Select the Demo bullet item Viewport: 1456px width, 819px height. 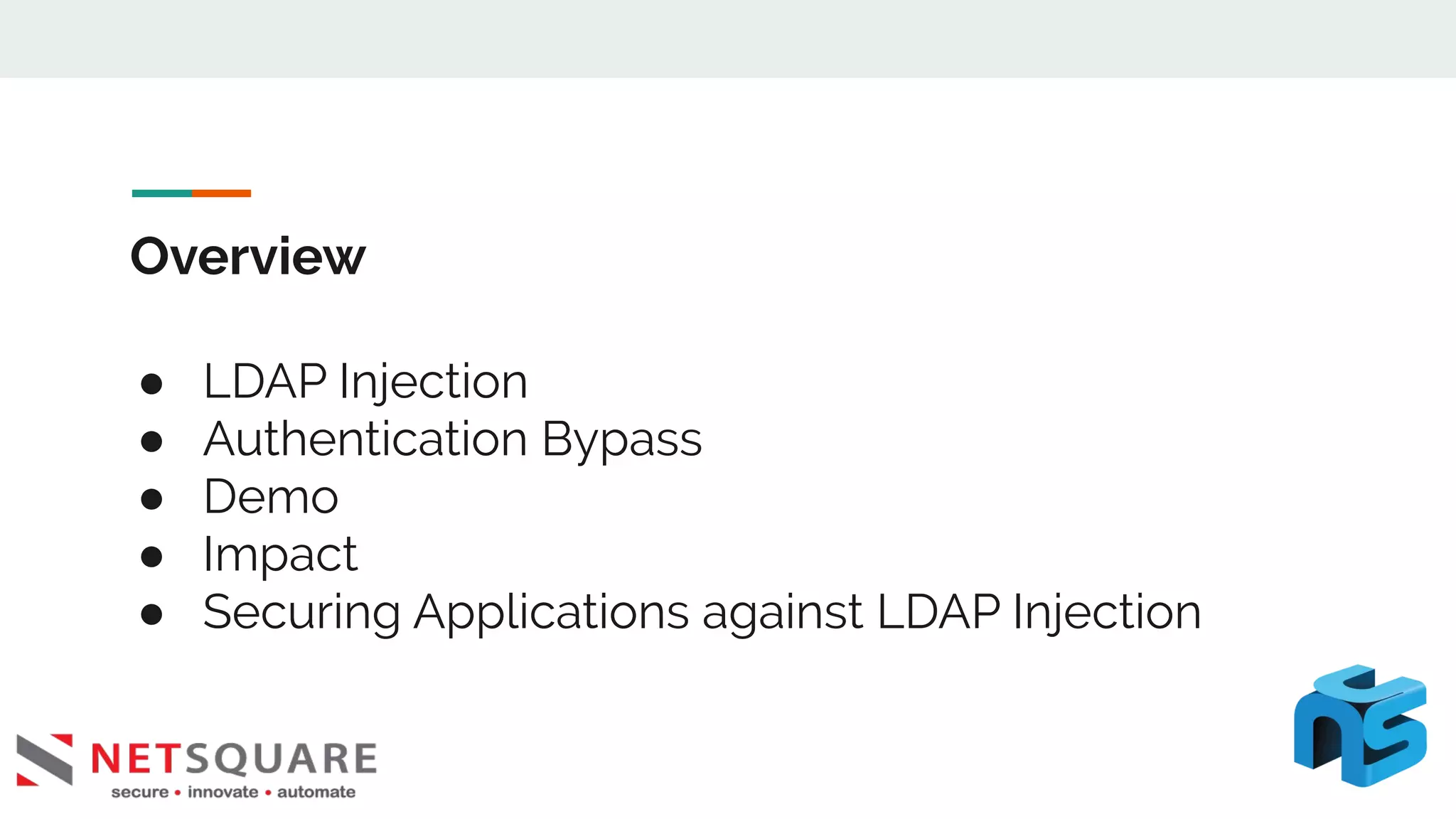point(271,496)
